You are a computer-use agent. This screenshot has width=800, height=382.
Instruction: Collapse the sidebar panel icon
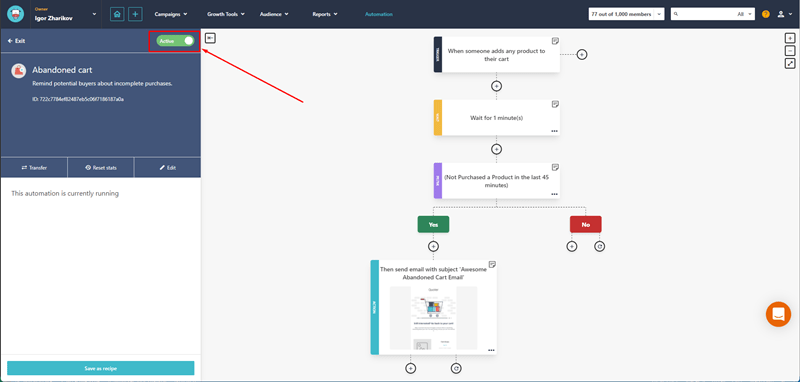pos(210,38)
